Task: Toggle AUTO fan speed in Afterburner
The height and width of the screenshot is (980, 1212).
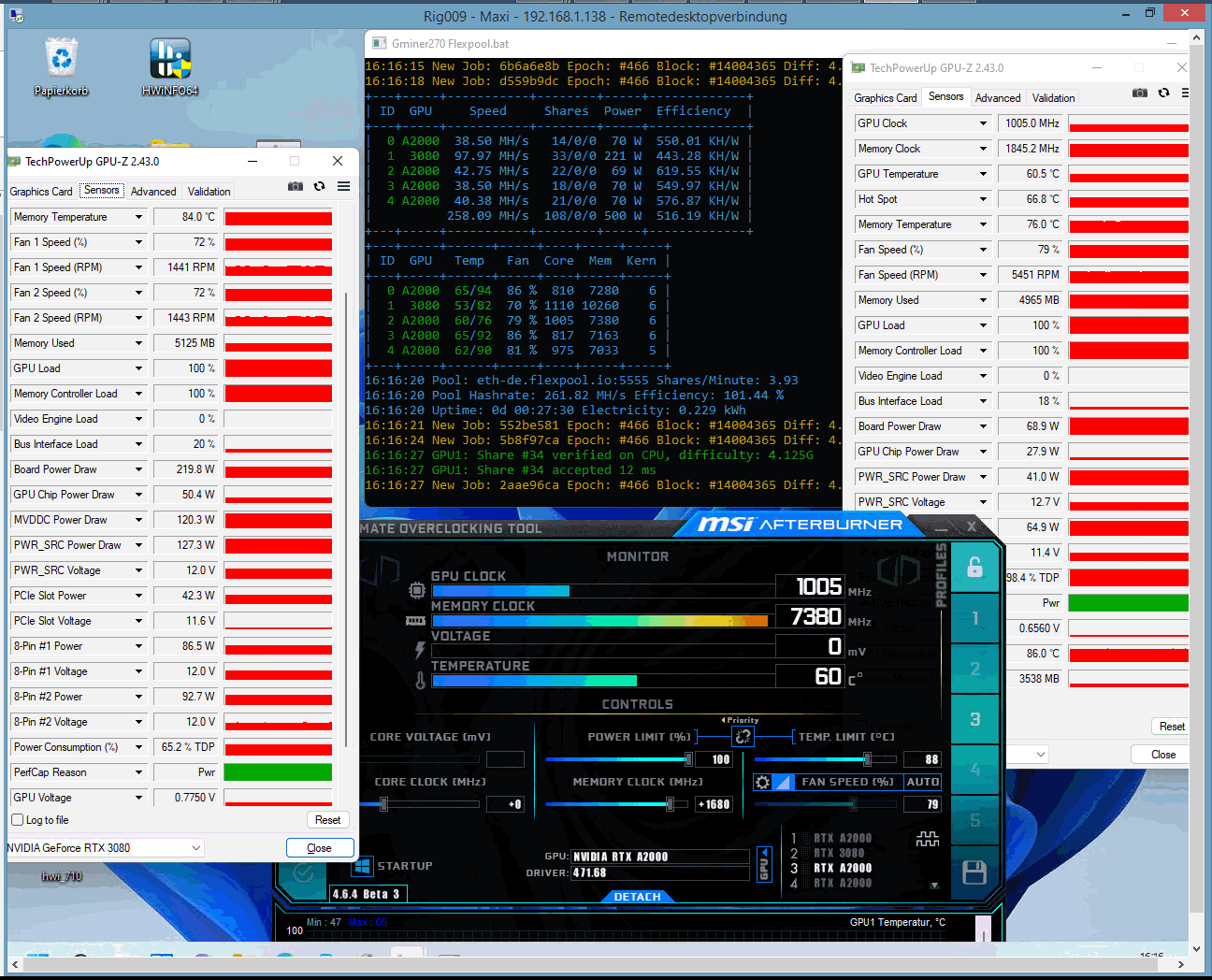Action: [x=922, y=782]
